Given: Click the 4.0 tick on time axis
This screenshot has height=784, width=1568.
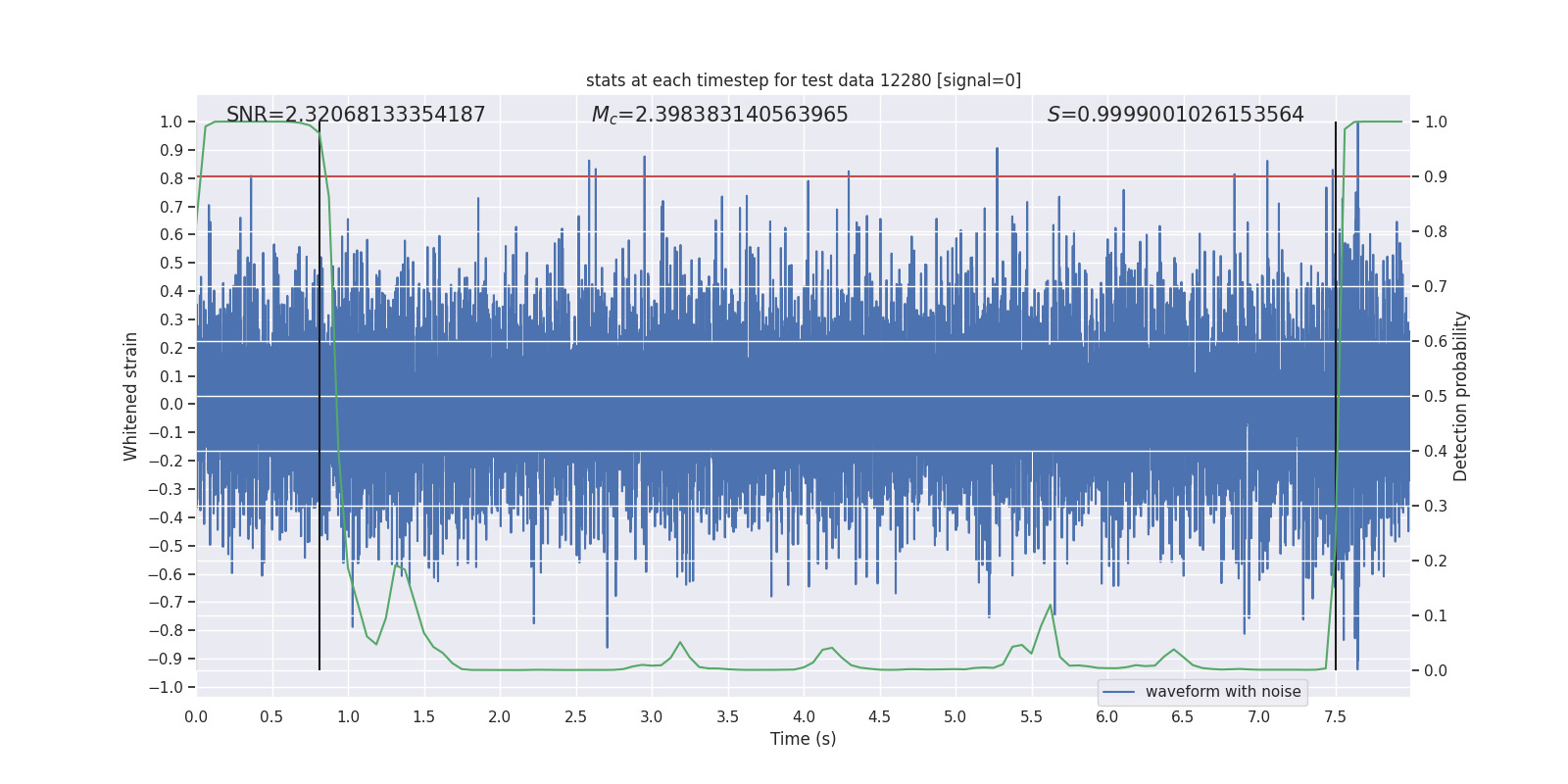Looking at the screenshot, I should [804, 716].
